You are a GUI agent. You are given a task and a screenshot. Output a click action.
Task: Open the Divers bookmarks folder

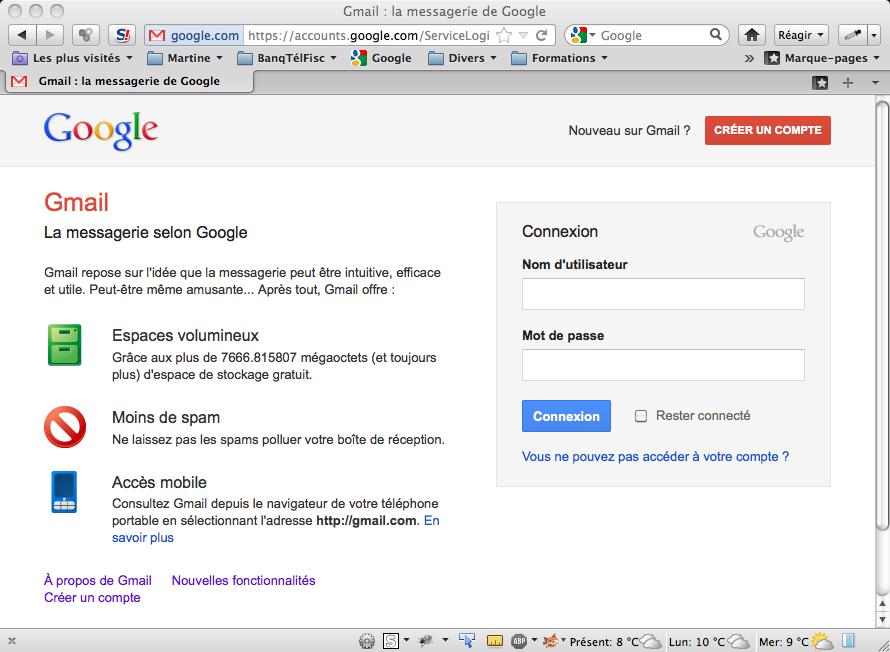(x=462, y=58)
